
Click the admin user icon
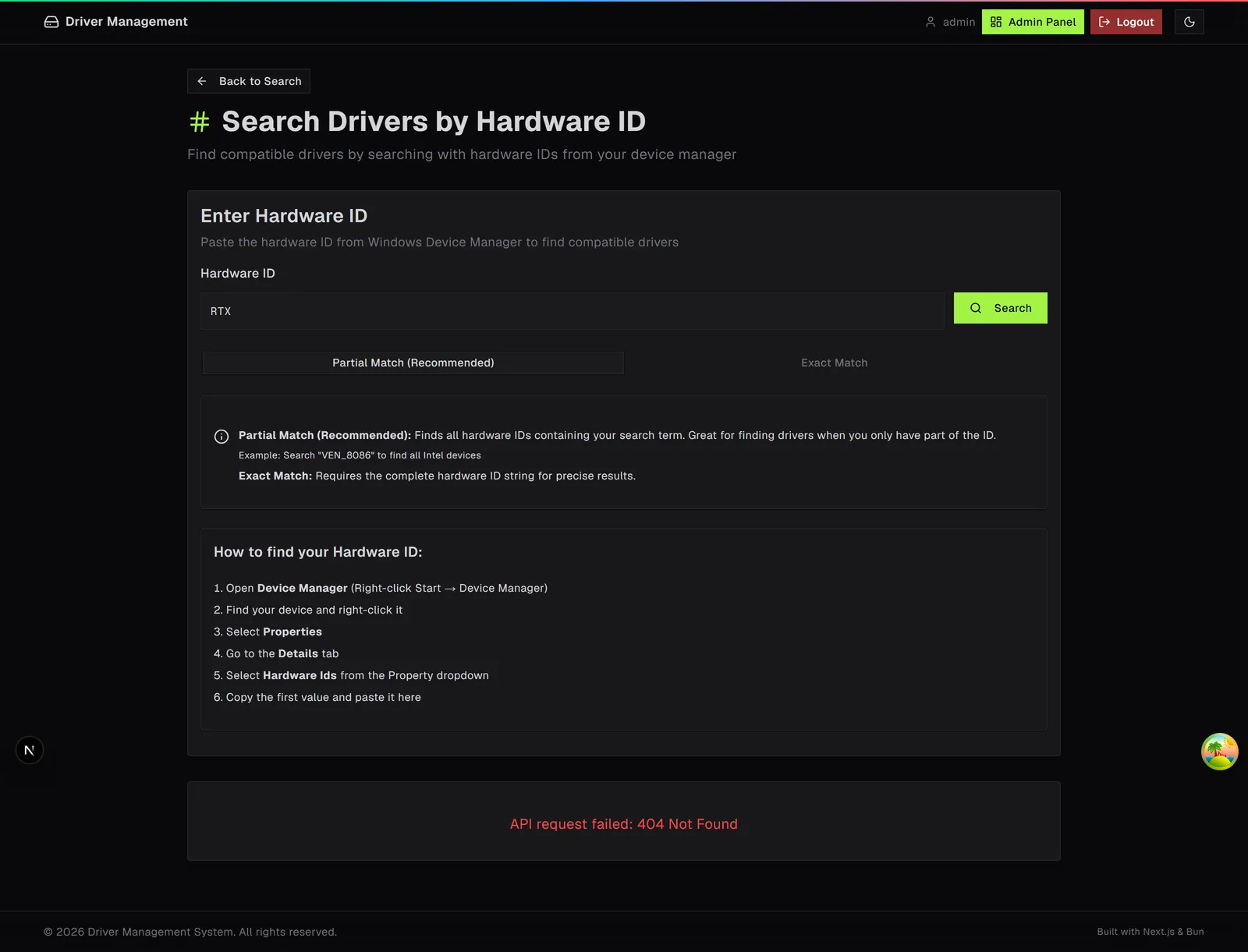[931, 22]
